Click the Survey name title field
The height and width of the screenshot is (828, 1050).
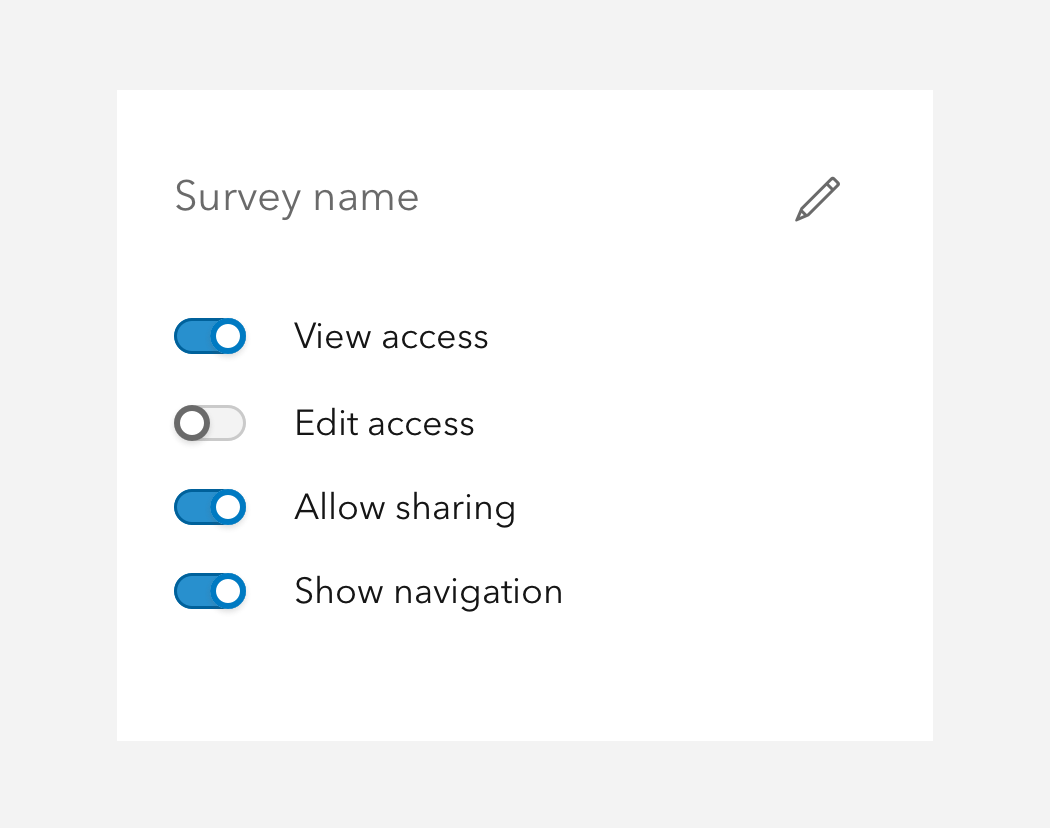[x=297, y=197]
